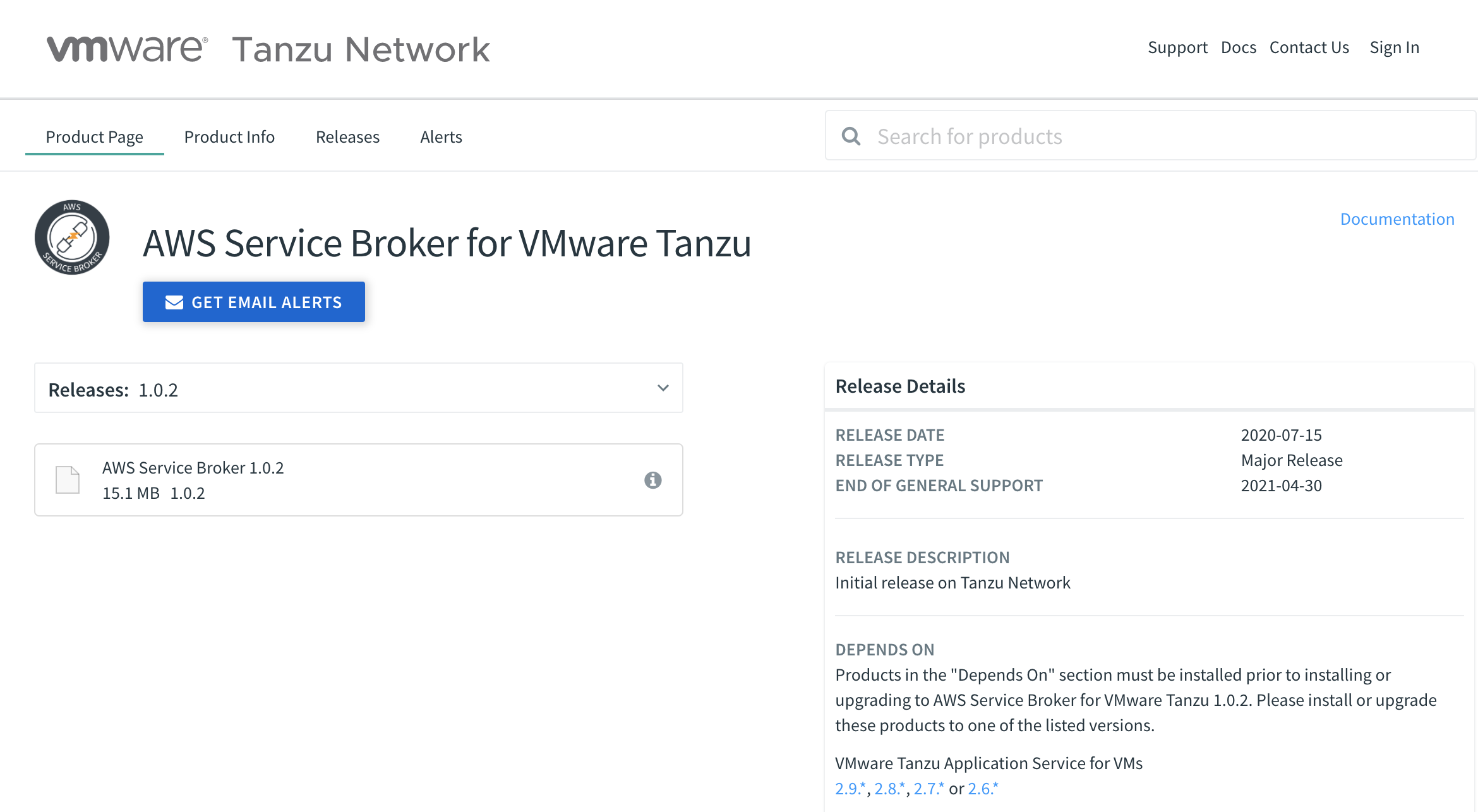Select the Product Page tab
Image resolution: width=1478 pixels, height=812 pixels.
tap(94, 137)
